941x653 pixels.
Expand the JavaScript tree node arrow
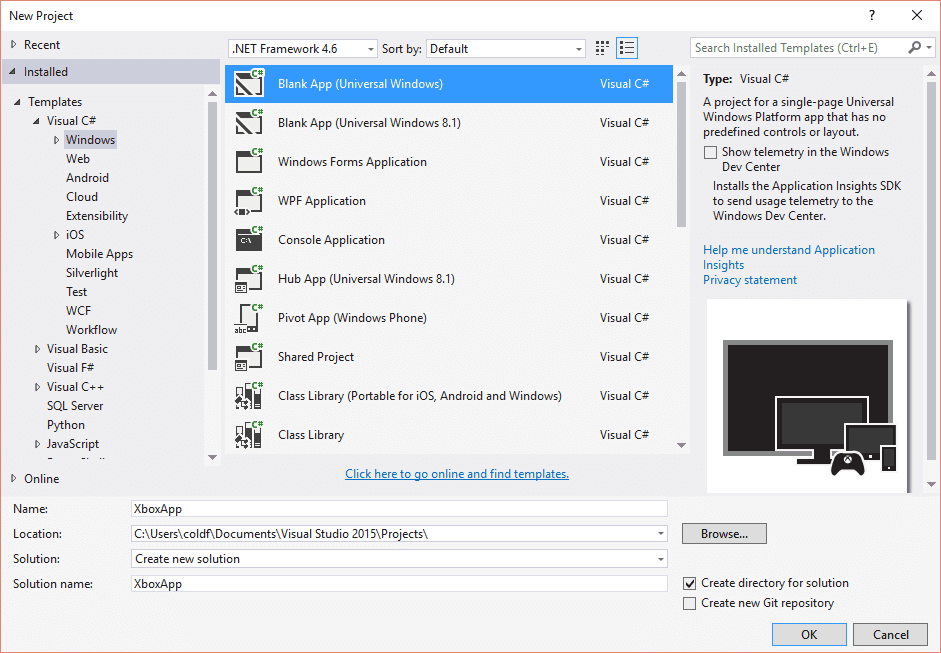(37, 444)
